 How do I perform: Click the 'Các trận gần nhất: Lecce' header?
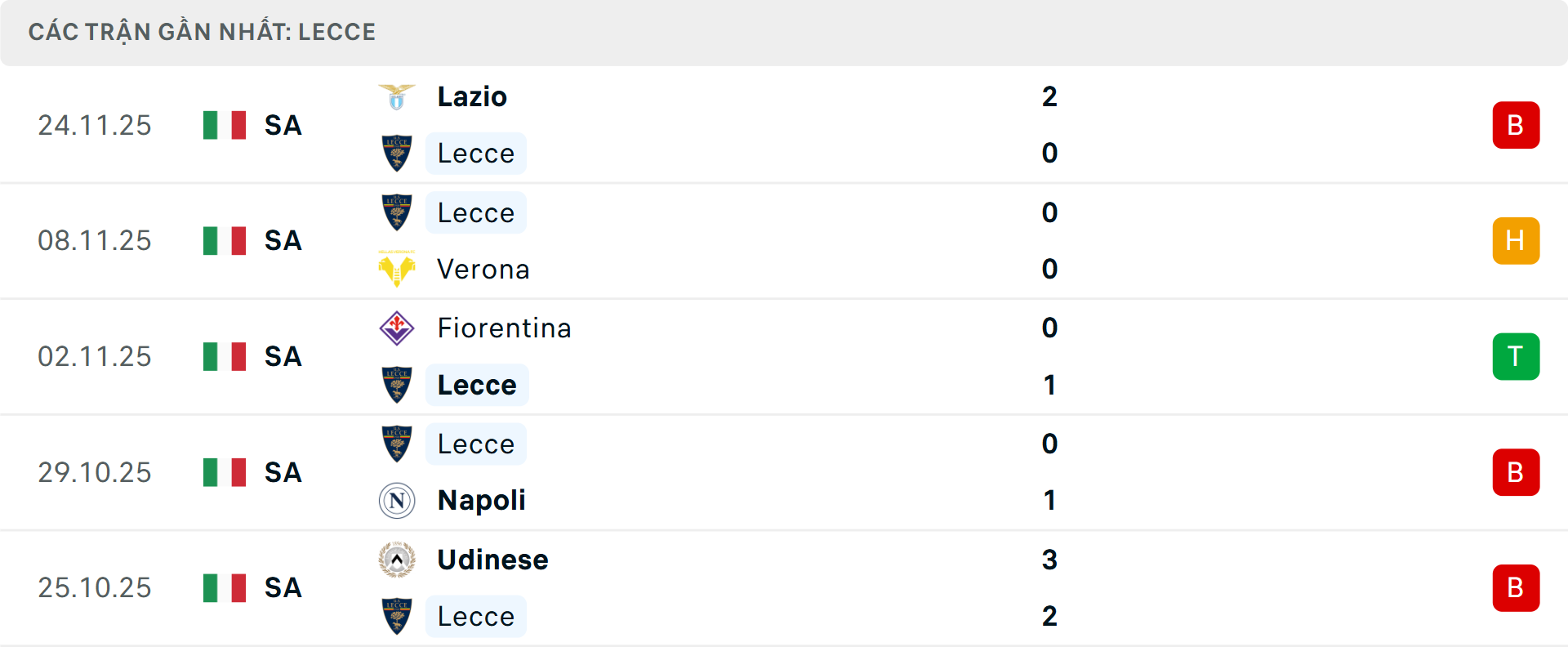(x=202, y=32)
